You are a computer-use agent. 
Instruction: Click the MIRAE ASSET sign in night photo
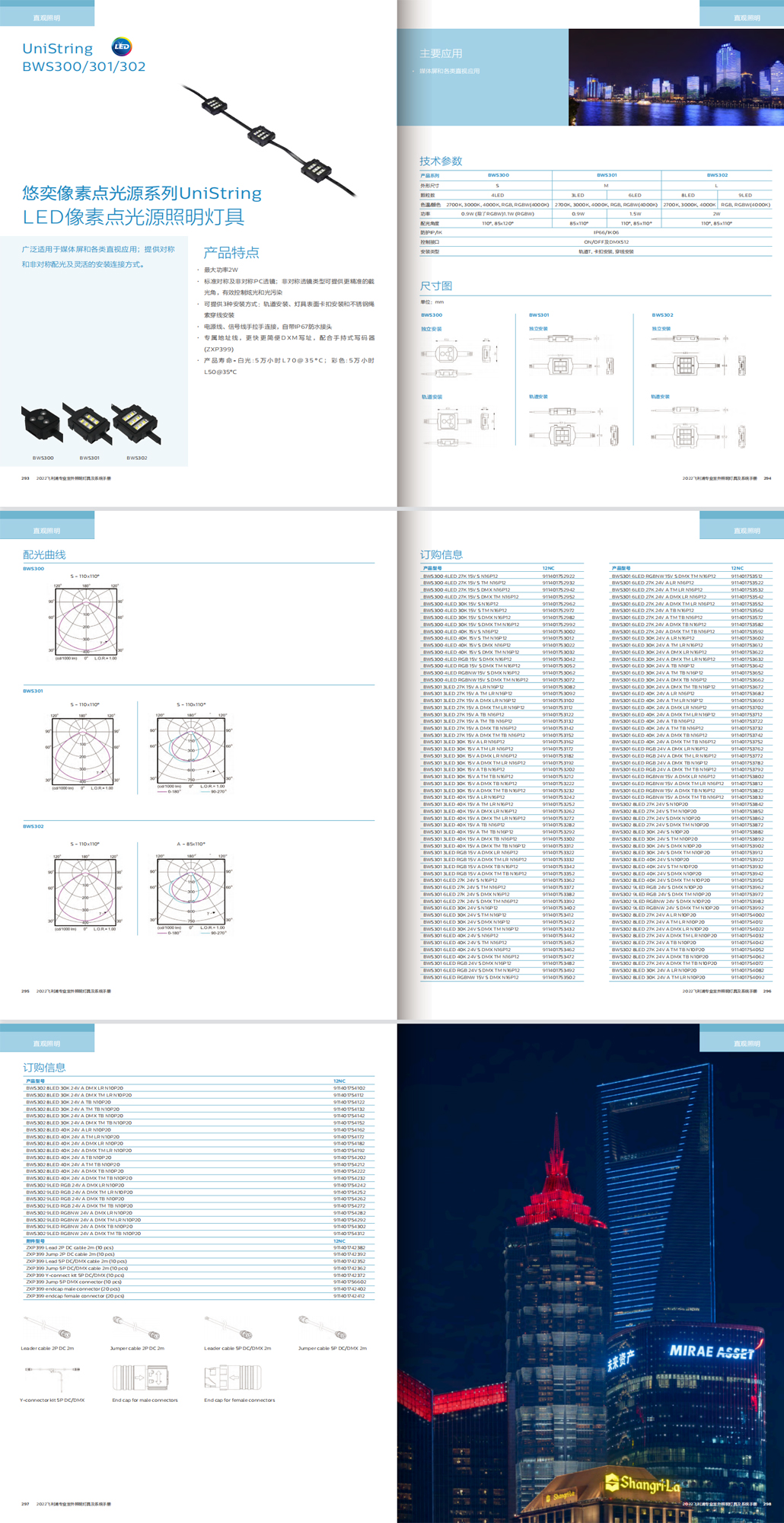coord(712,1352)
